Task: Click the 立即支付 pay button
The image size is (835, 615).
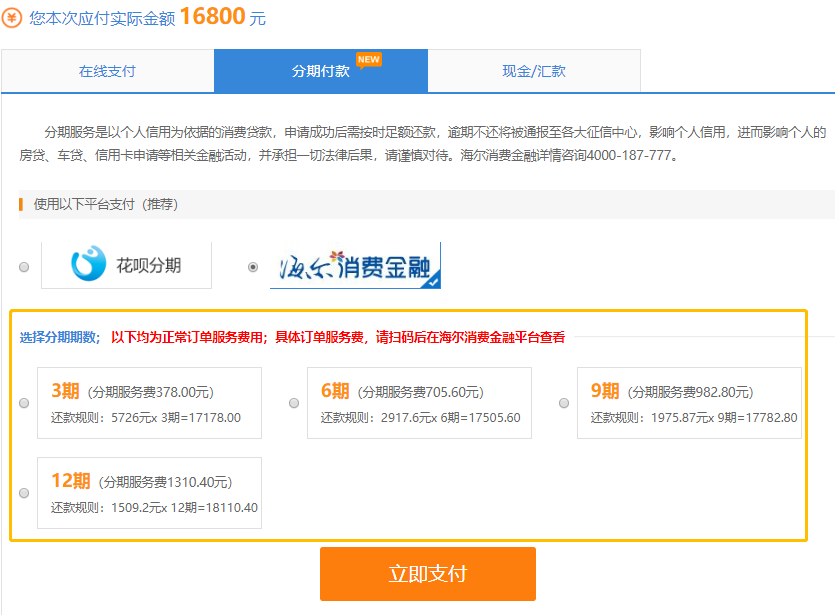Action: 427,574
